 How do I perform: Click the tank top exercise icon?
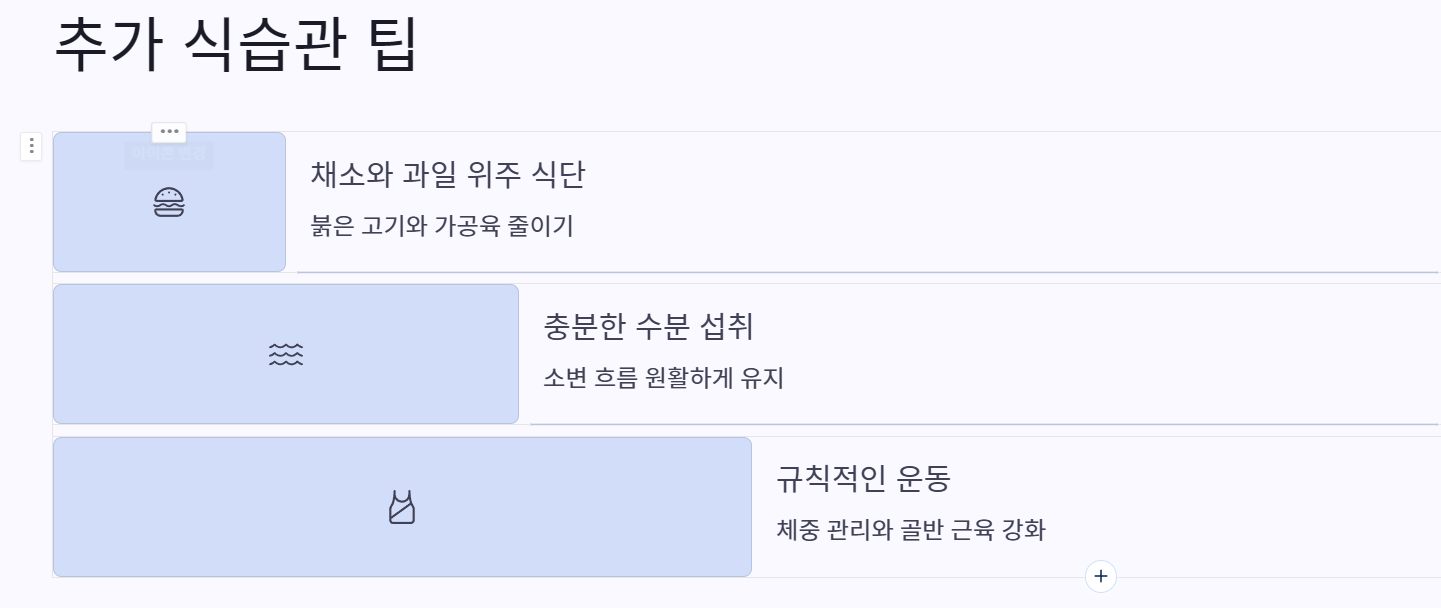[x=400, y=507]
